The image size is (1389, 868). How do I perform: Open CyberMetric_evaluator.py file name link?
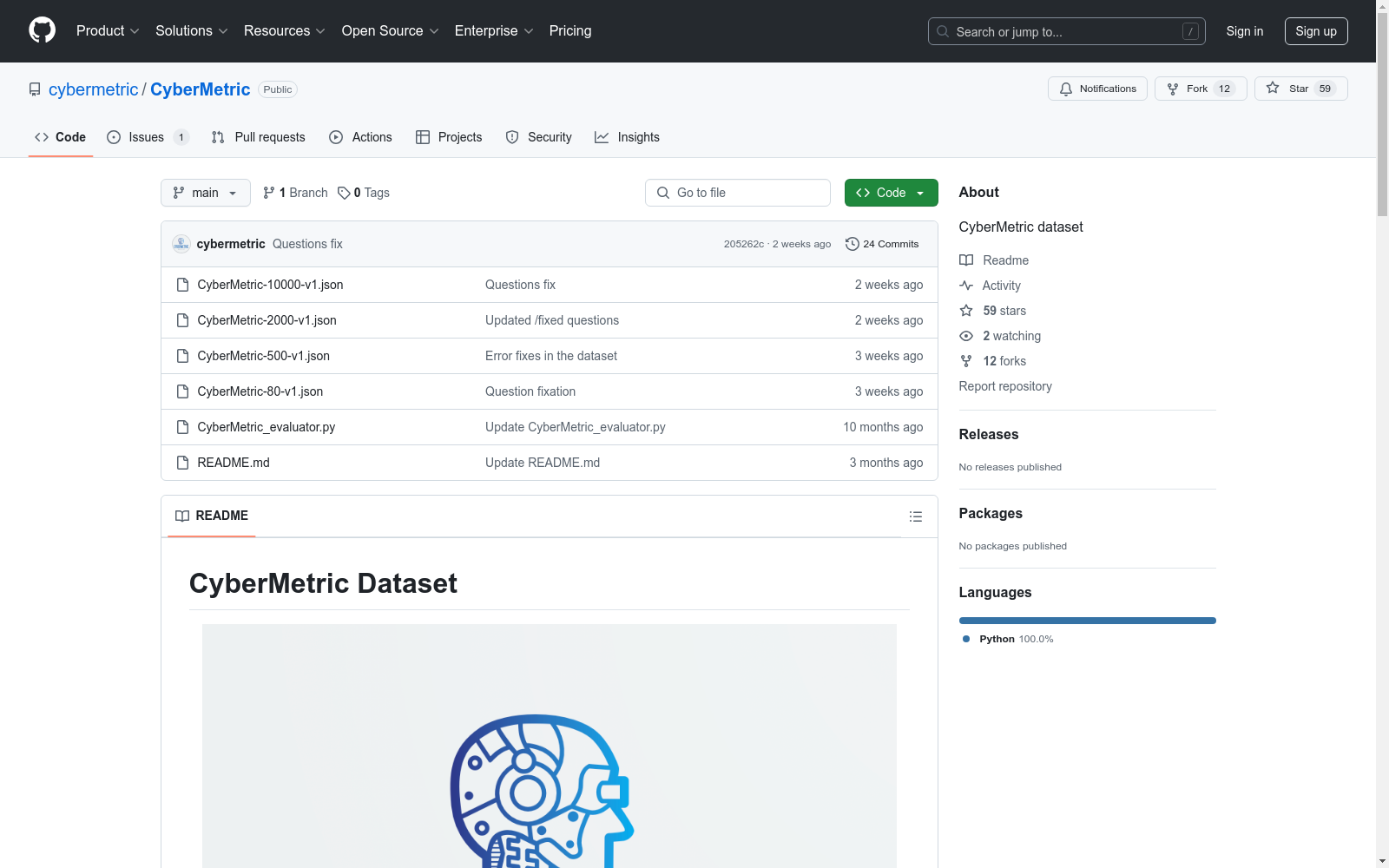[x=267, y=427]
